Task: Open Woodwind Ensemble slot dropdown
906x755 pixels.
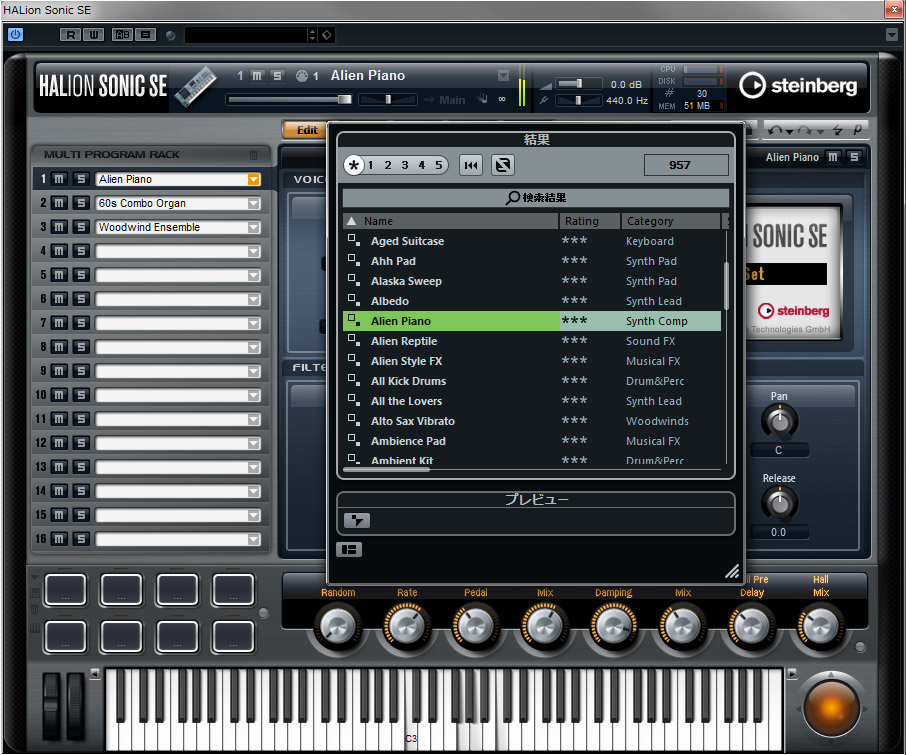Action: (x=254, y=228)
